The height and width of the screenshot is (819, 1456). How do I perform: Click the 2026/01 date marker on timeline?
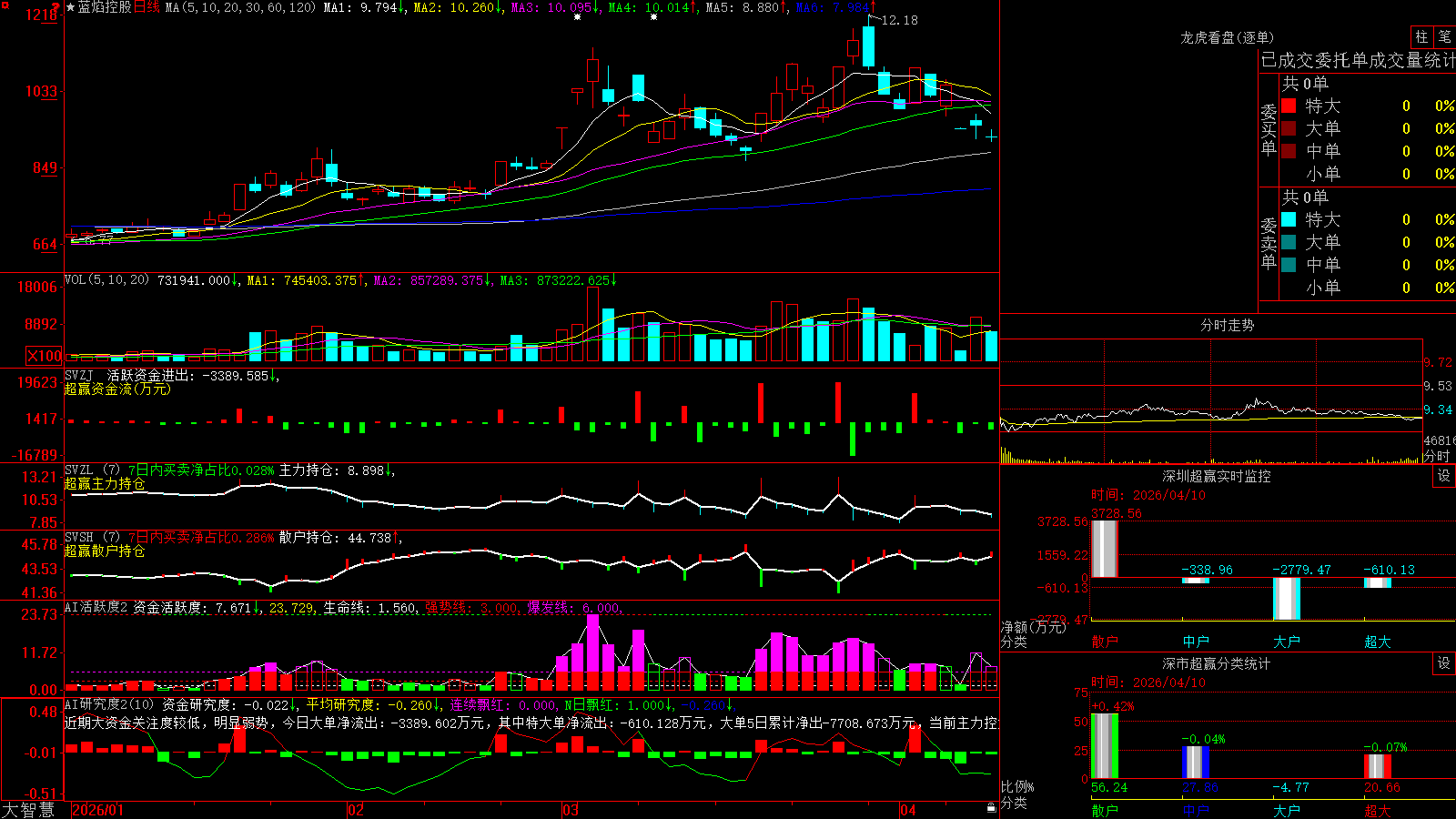(x=97, y=810)
